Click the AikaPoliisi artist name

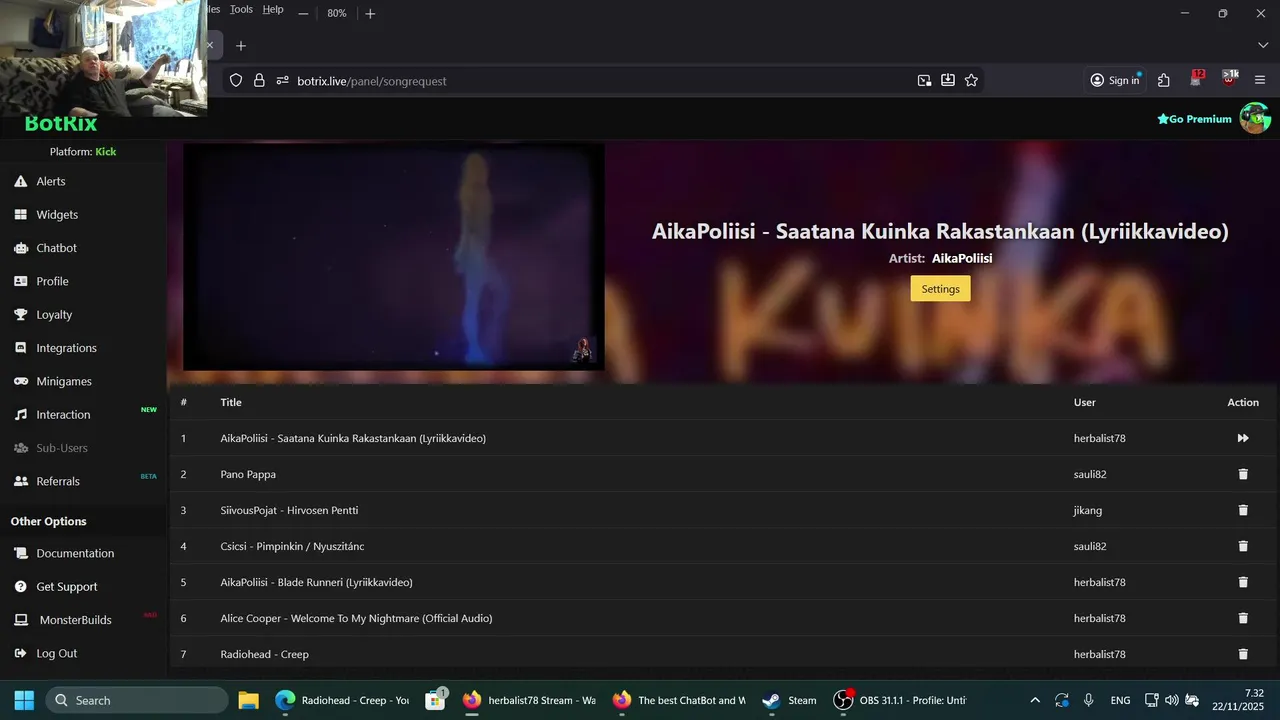[x=962, y=258]
